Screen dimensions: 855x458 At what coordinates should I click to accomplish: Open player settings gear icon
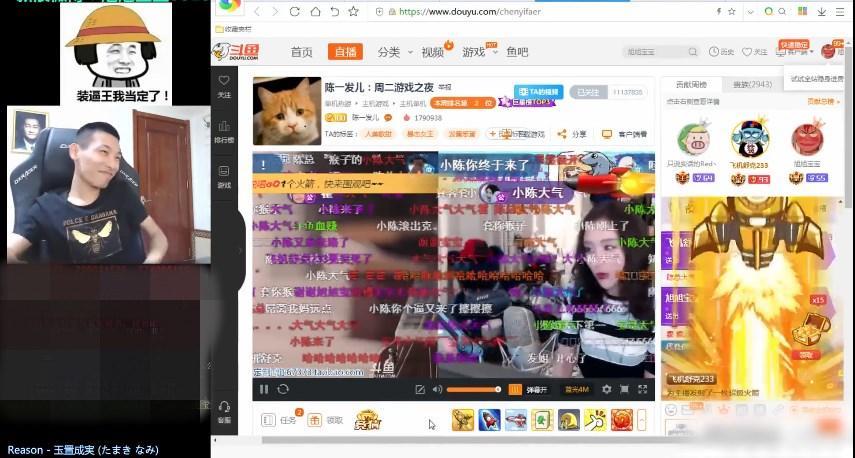606,389
